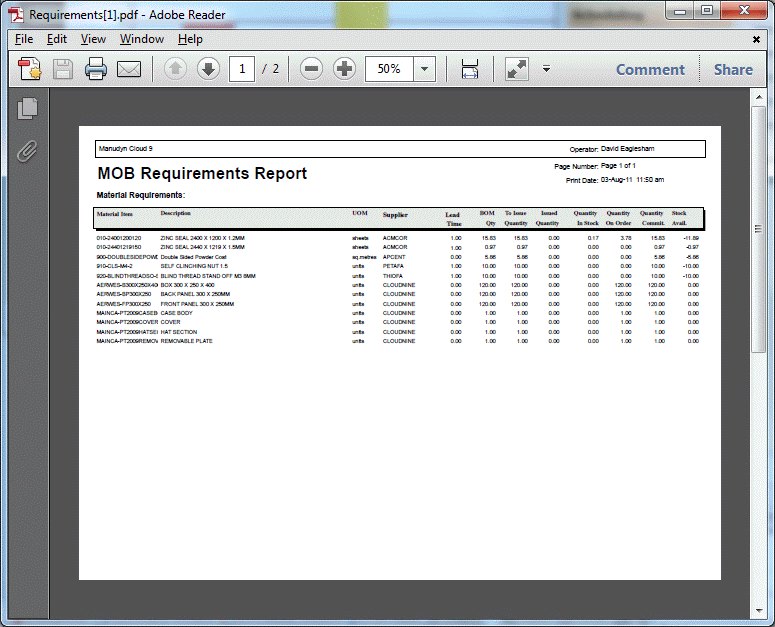775x627 pixels.
Task: Click the fit-width scrolling mode icon
Action: (469, 69)
